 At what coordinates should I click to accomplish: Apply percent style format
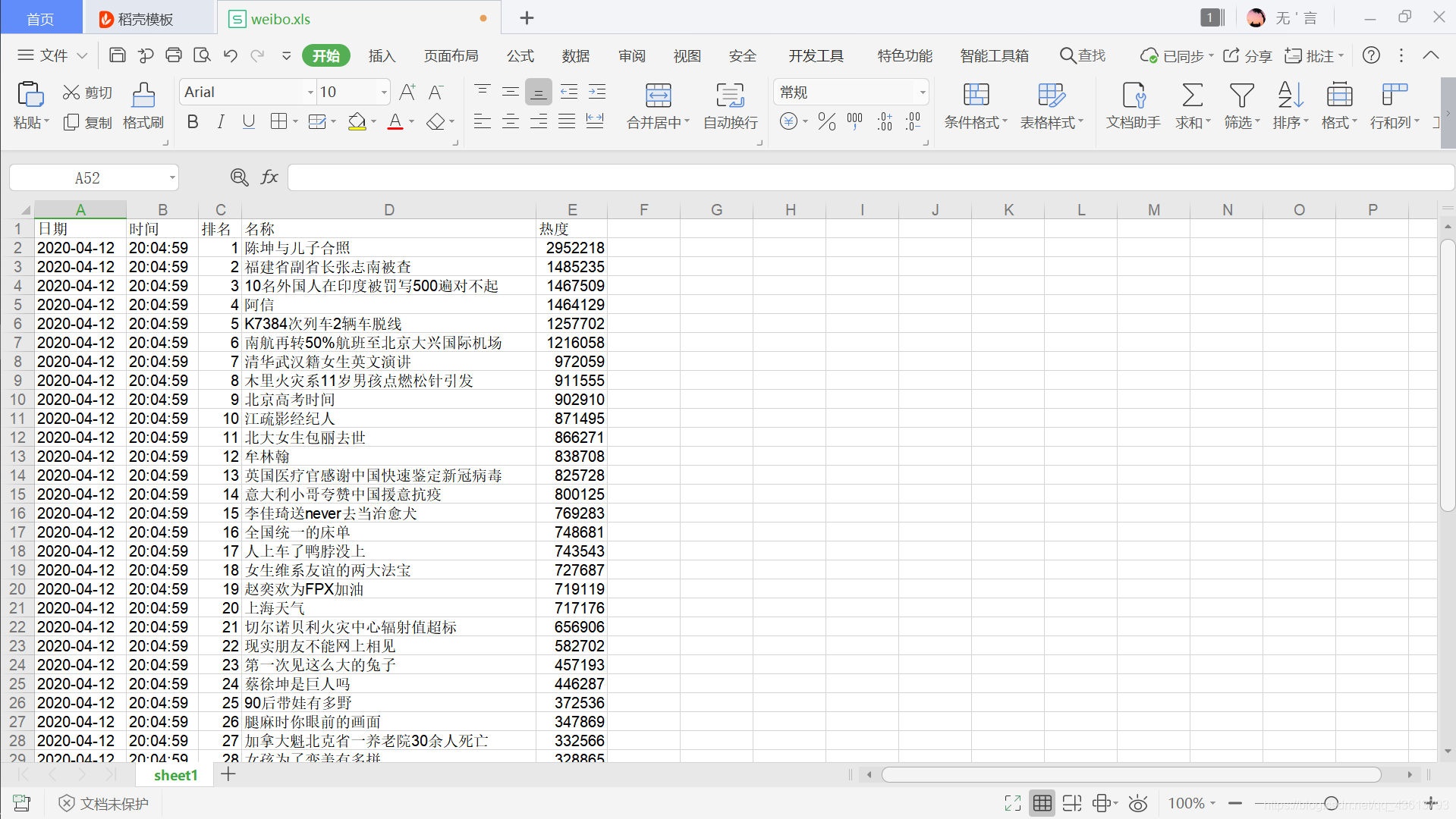coord(827,121)
